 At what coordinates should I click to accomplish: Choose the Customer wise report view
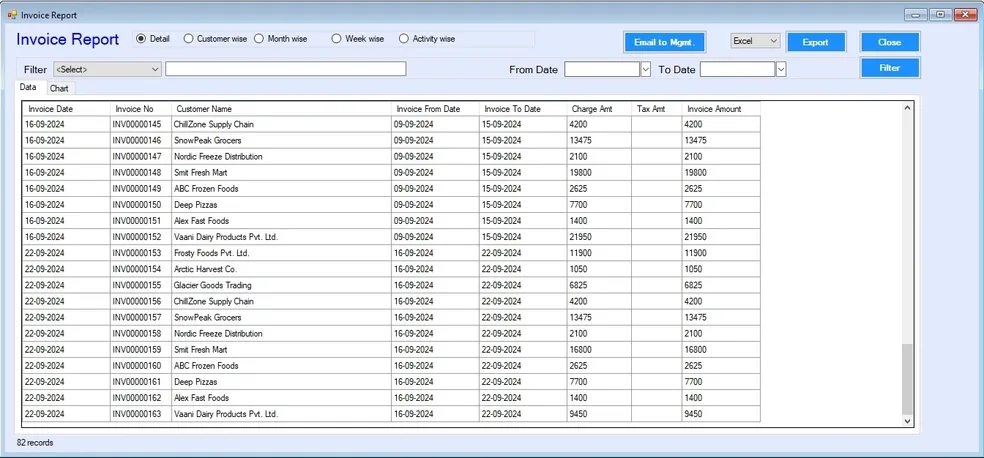pyautogui.click(x=189, y=39)
